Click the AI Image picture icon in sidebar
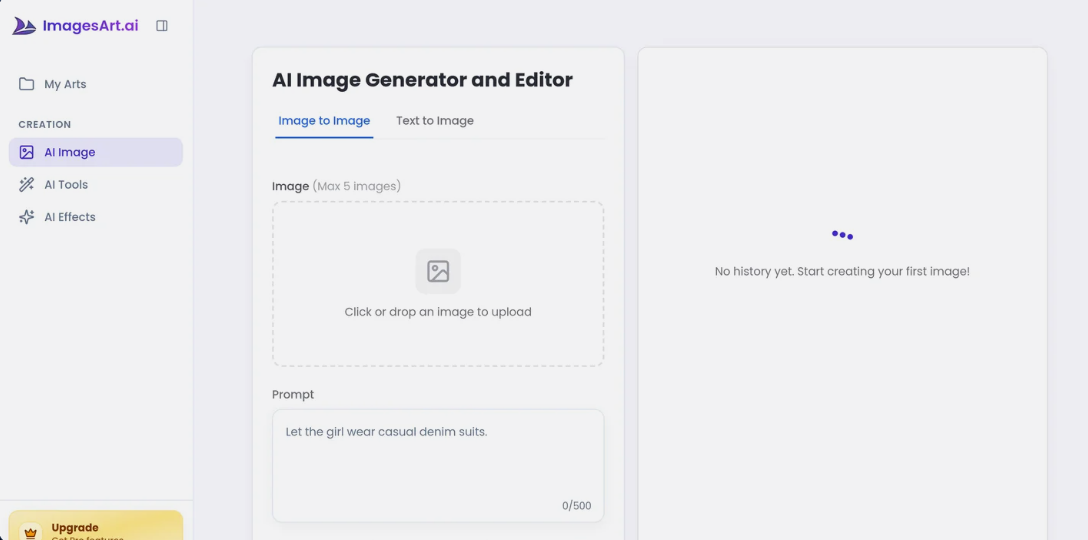The width and height of the screenshot is (1088, 540). coord(27,153)
